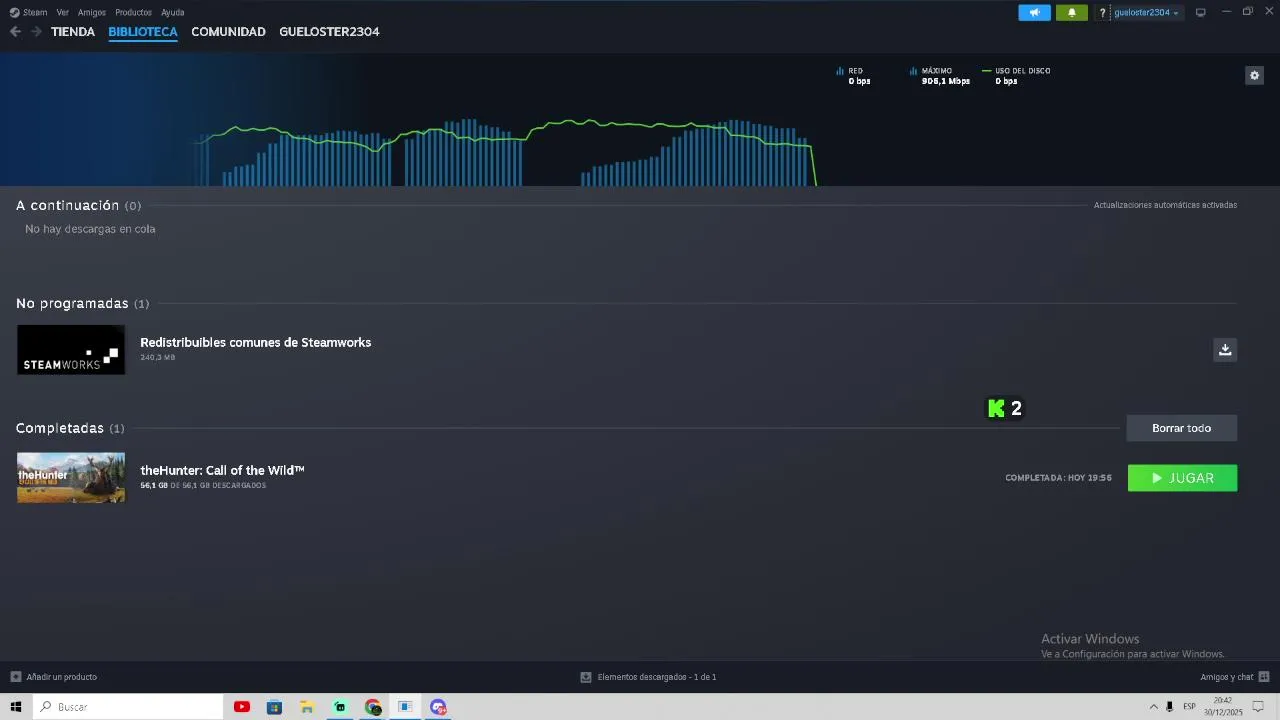
Task: Open the TIENDA tab
Action: pyautogui.click(x=73, y=32)
